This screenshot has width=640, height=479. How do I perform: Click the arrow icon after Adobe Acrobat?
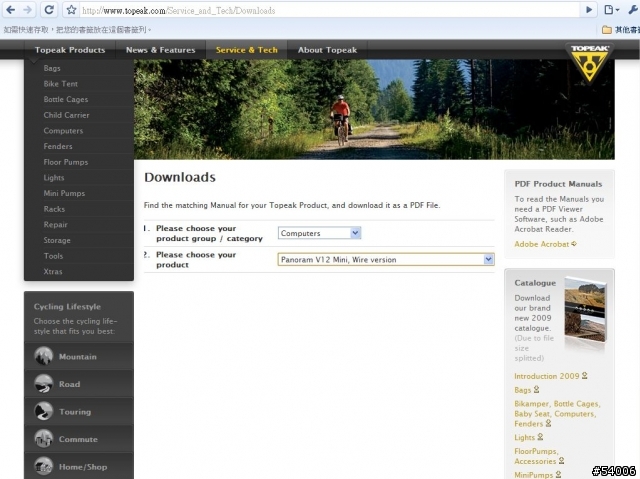[x=574, y=244]
